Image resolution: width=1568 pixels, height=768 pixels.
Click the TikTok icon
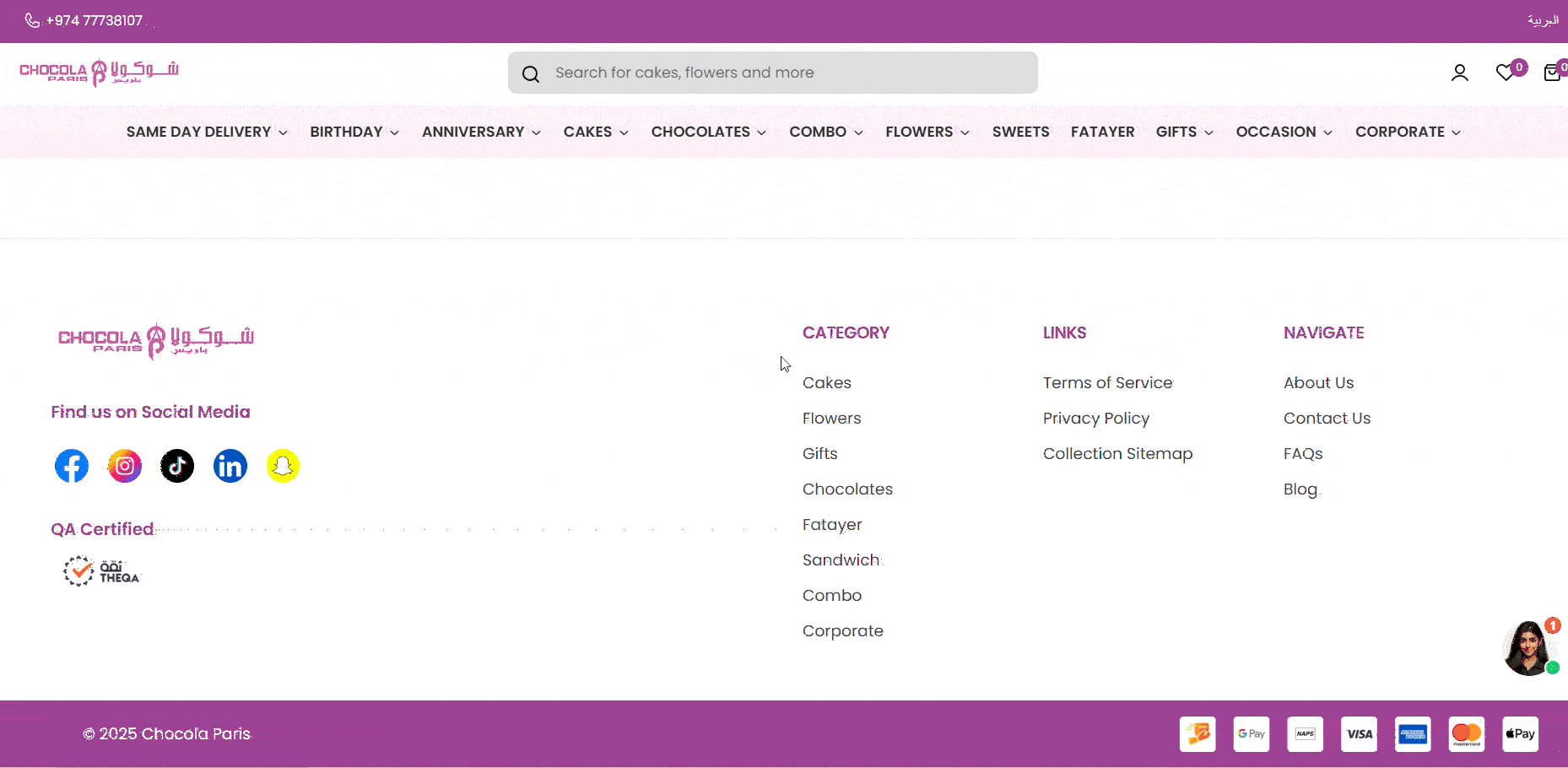(x=177, y=465)
